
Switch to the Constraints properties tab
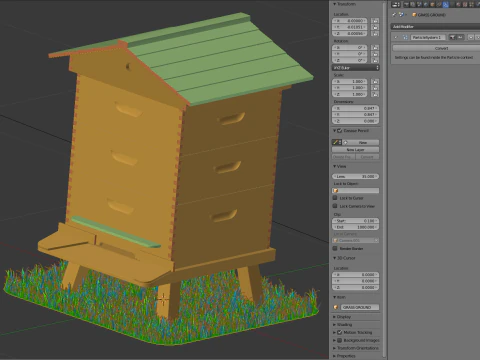pyautogui.click(x=439, y=5)
